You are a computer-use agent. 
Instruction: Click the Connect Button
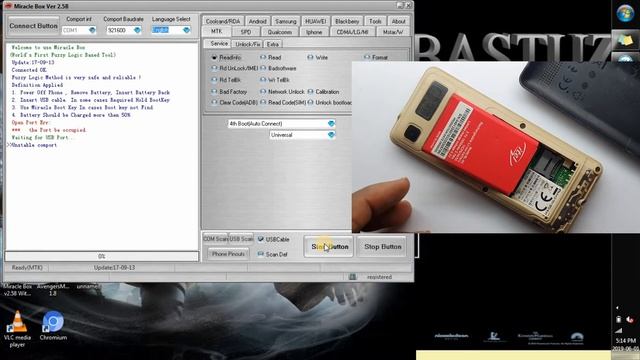[33, 26]
